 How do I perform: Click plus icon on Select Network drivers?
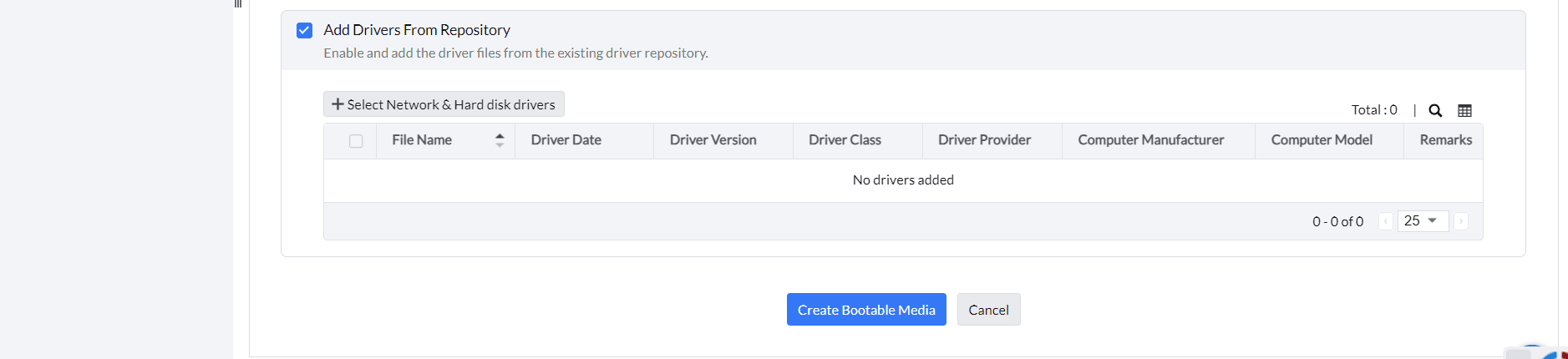click(337, 104)
